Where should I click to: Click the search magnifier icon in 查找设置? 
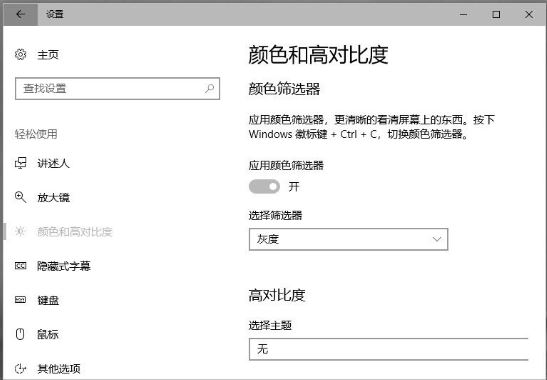(210, 88)
